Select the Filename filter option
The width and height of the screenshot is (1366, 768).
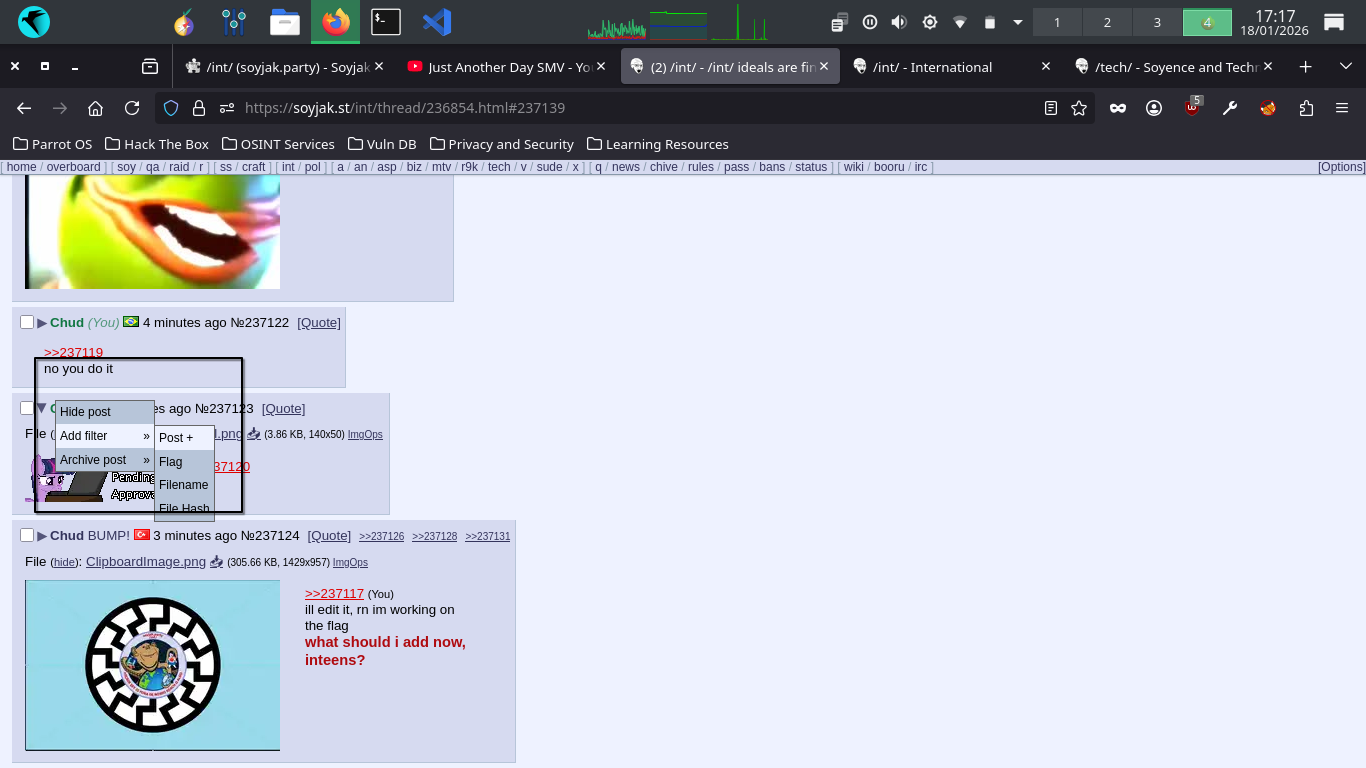coord(184,485)
